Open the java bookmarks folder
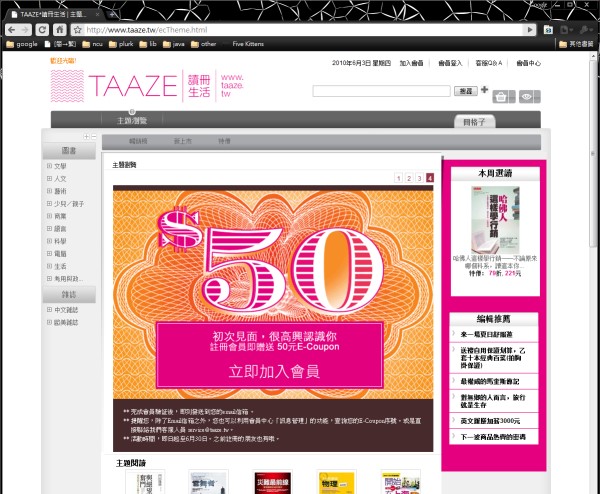This screenshot has height=494, width=600. coord(174,44)
